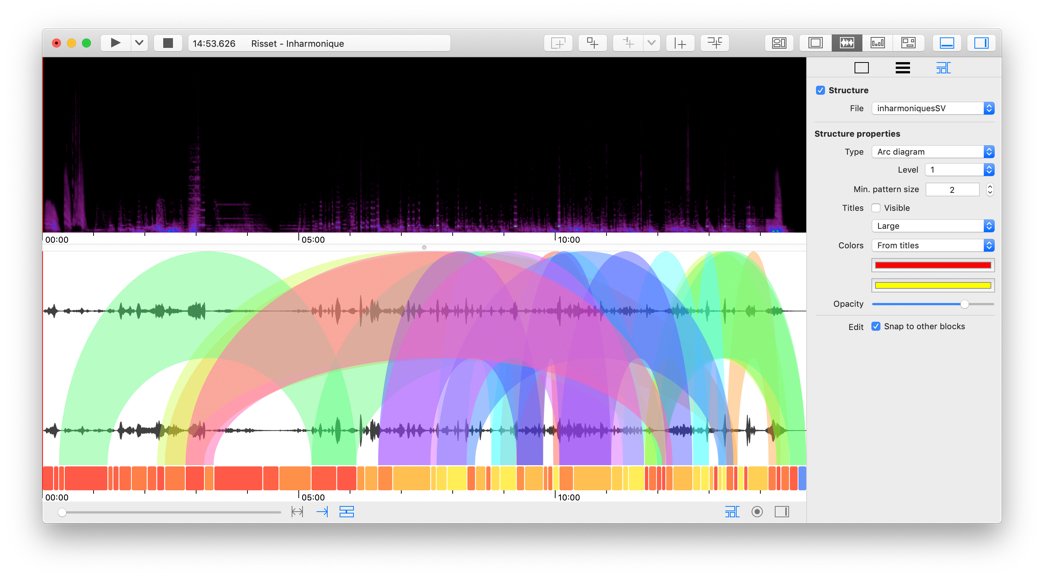The height and width of the screenshot is (579, 1044).
Task: Click the 10:00 marker on the spectrogram ruler
Action: [x=569, y=240]
